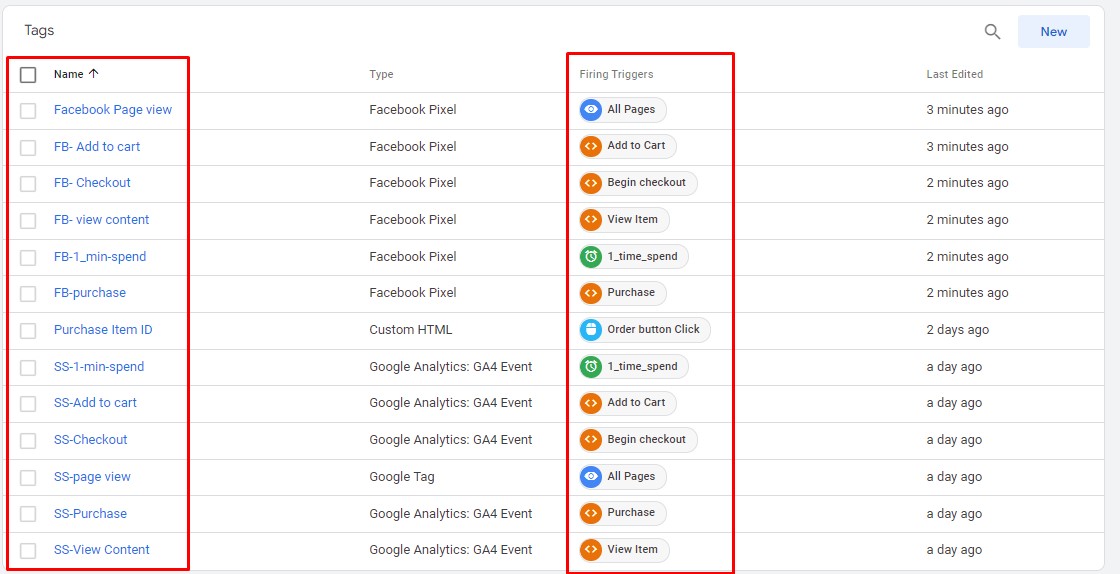Open the FB- Checkout tag link
This screenshot has height=574, width=1120.
[x=92, y=183]
